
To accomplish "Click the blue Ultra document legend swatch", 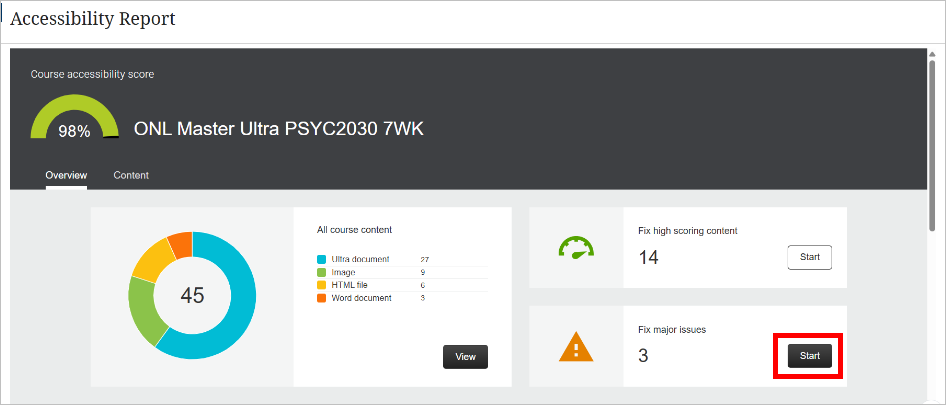I will click(321, 259).
